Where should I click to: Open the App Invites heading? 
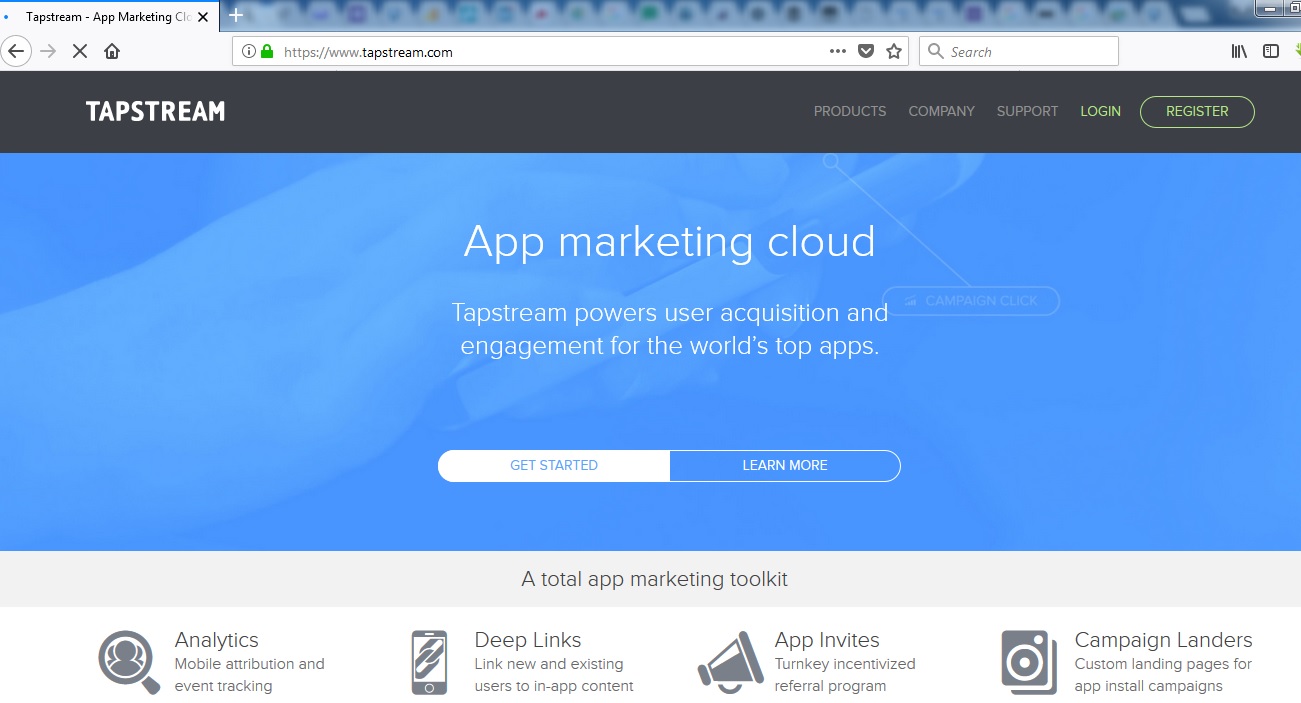point(827,640)
